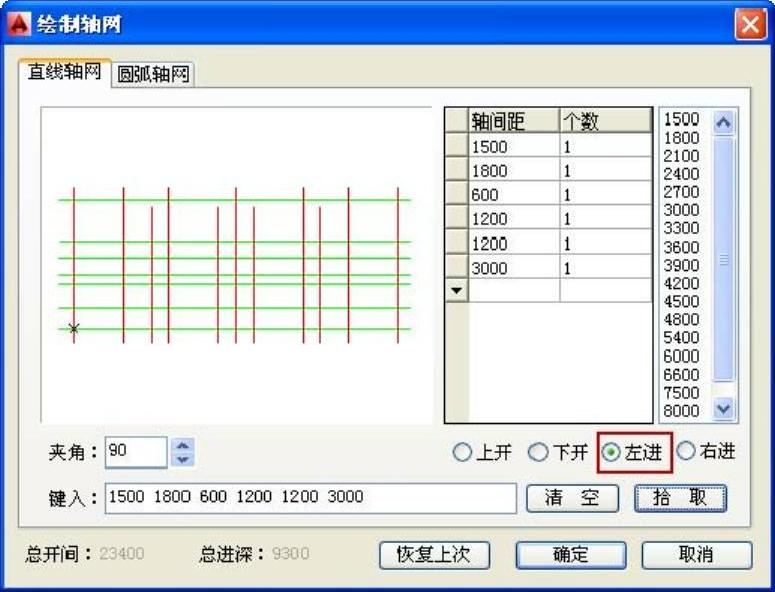Click the 个数 column header

coord(605,121)
